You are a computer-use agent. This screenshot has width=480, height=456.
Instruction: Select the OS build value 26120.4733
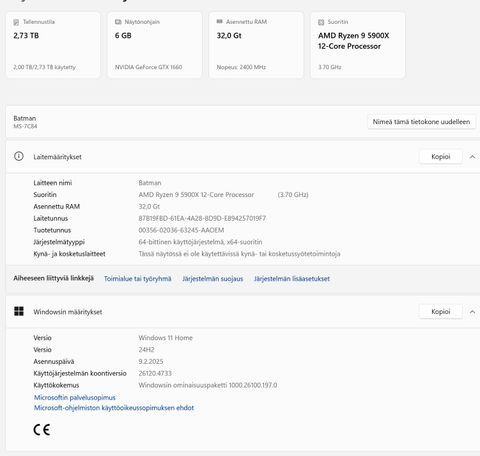(155, 373)
